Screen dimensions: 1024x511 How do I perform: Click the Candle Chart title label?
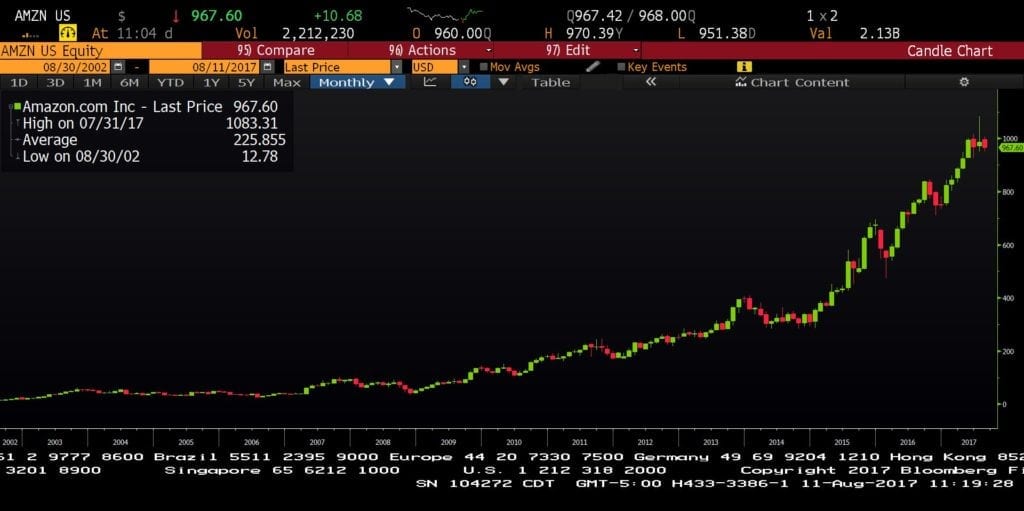[950, 50]
